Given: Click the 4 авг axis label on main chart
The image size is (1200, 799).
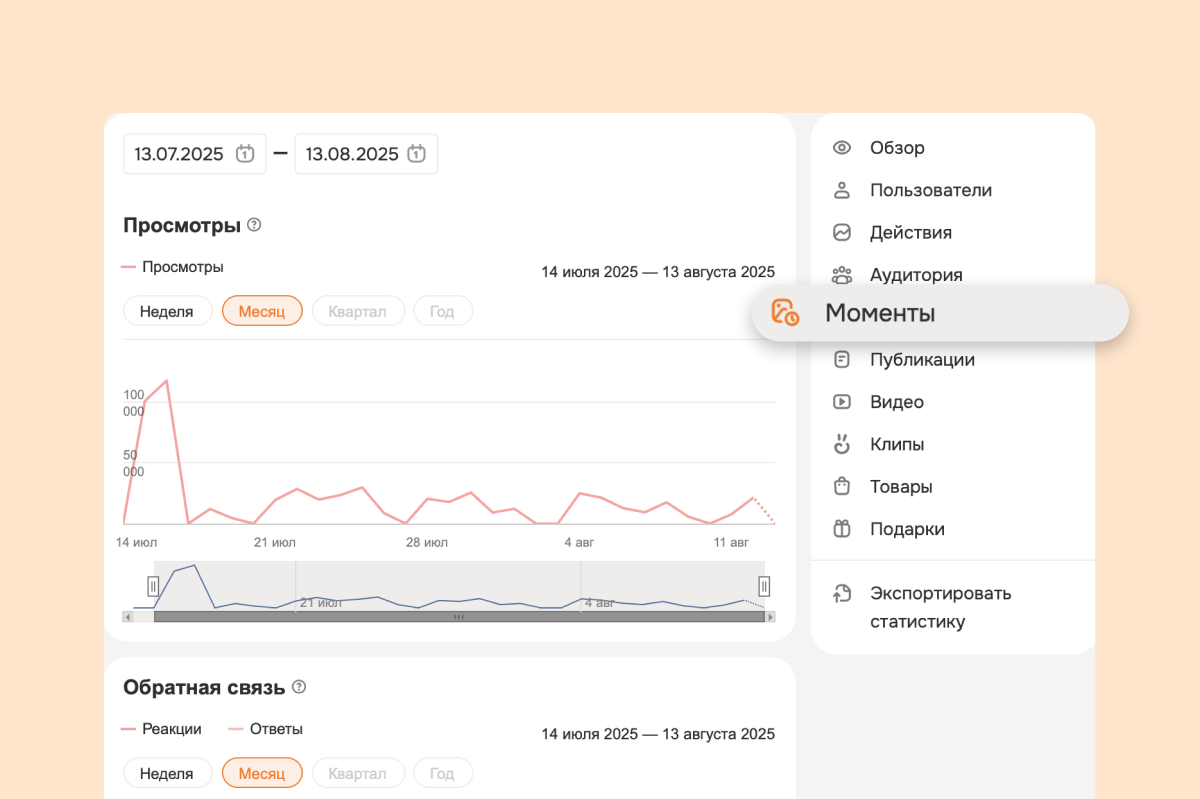Looking at the screenshot, I should tap(579, 542).
